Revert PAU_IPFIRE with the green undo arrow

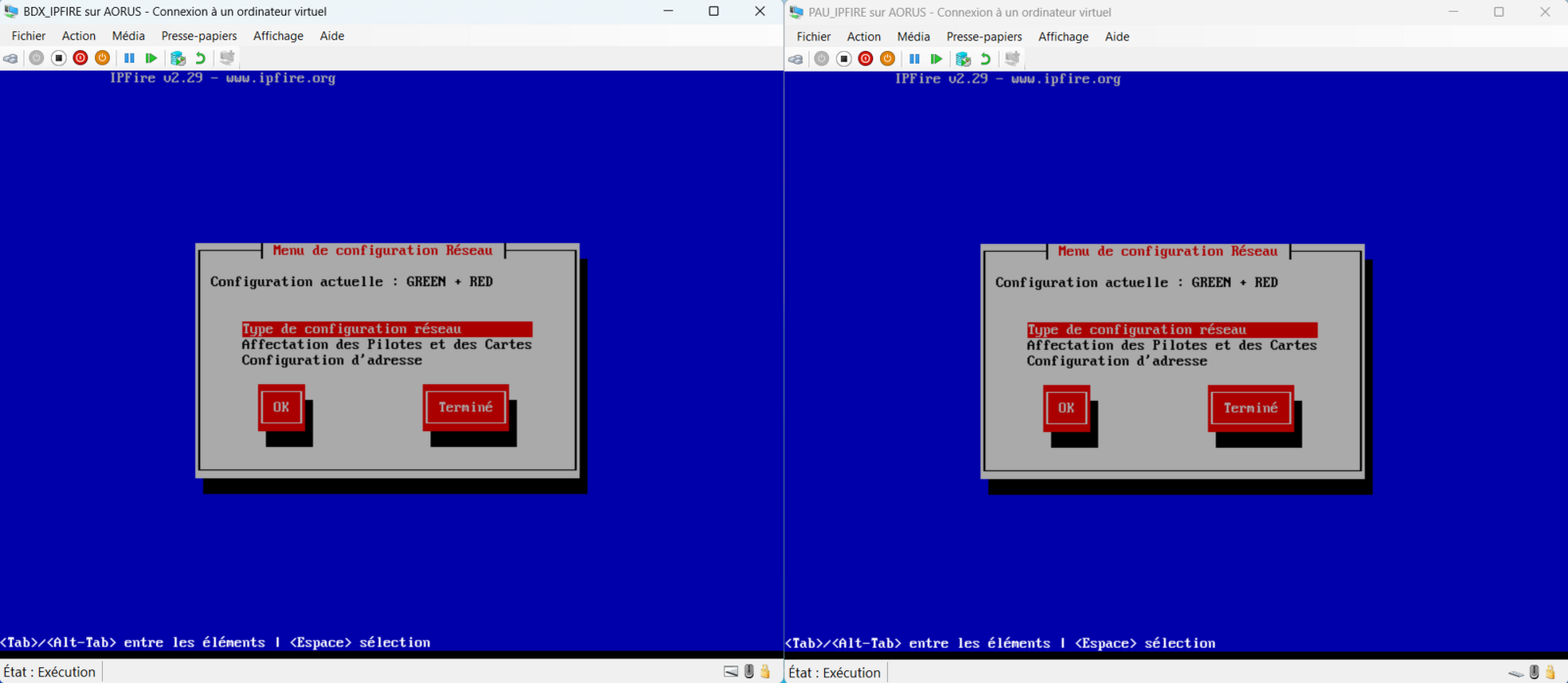click(985, 60)
